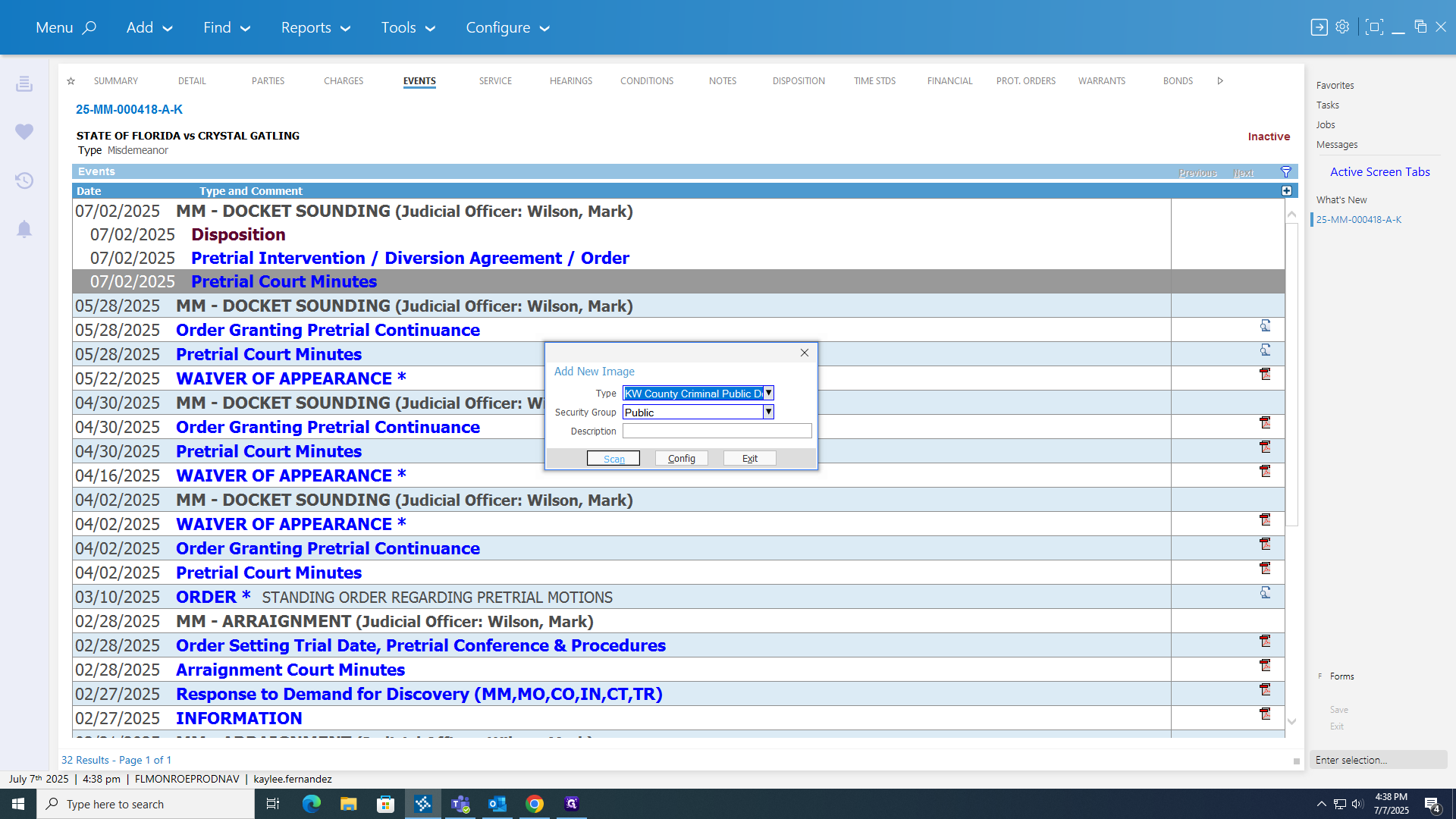Open Pretrial Intervention / Diversion Agreement link
Image resolution: width=1456 pixels, height=819 pixels.
tap(410, 259)
